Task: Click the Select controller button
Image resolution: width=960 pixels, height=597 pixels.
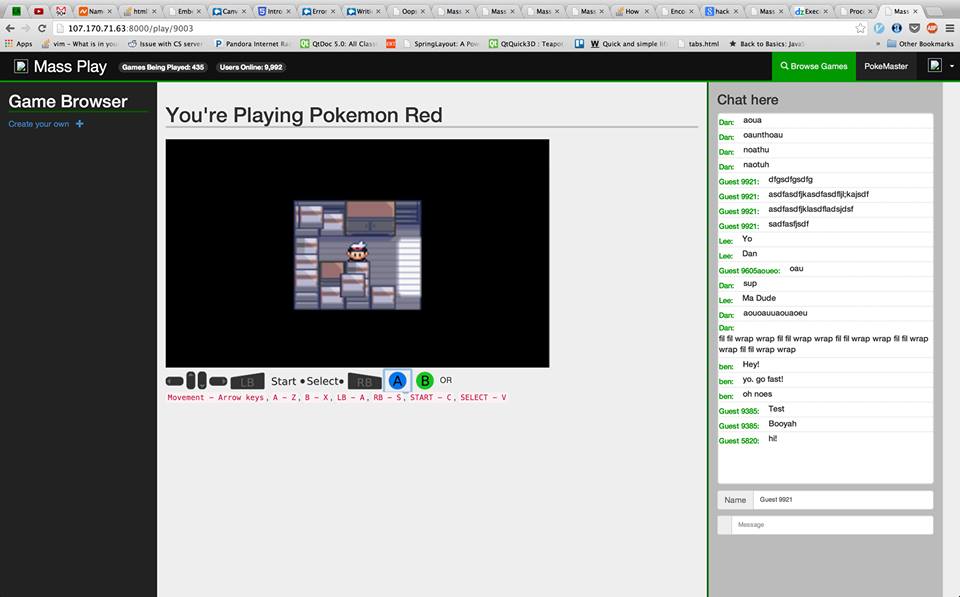Action: pos(323,381)
